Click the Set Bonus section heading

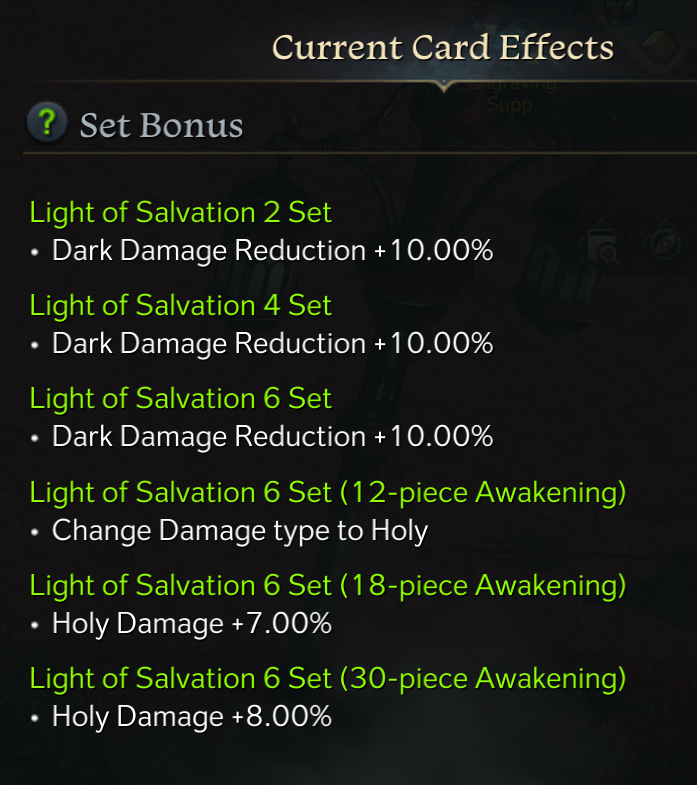161,125
